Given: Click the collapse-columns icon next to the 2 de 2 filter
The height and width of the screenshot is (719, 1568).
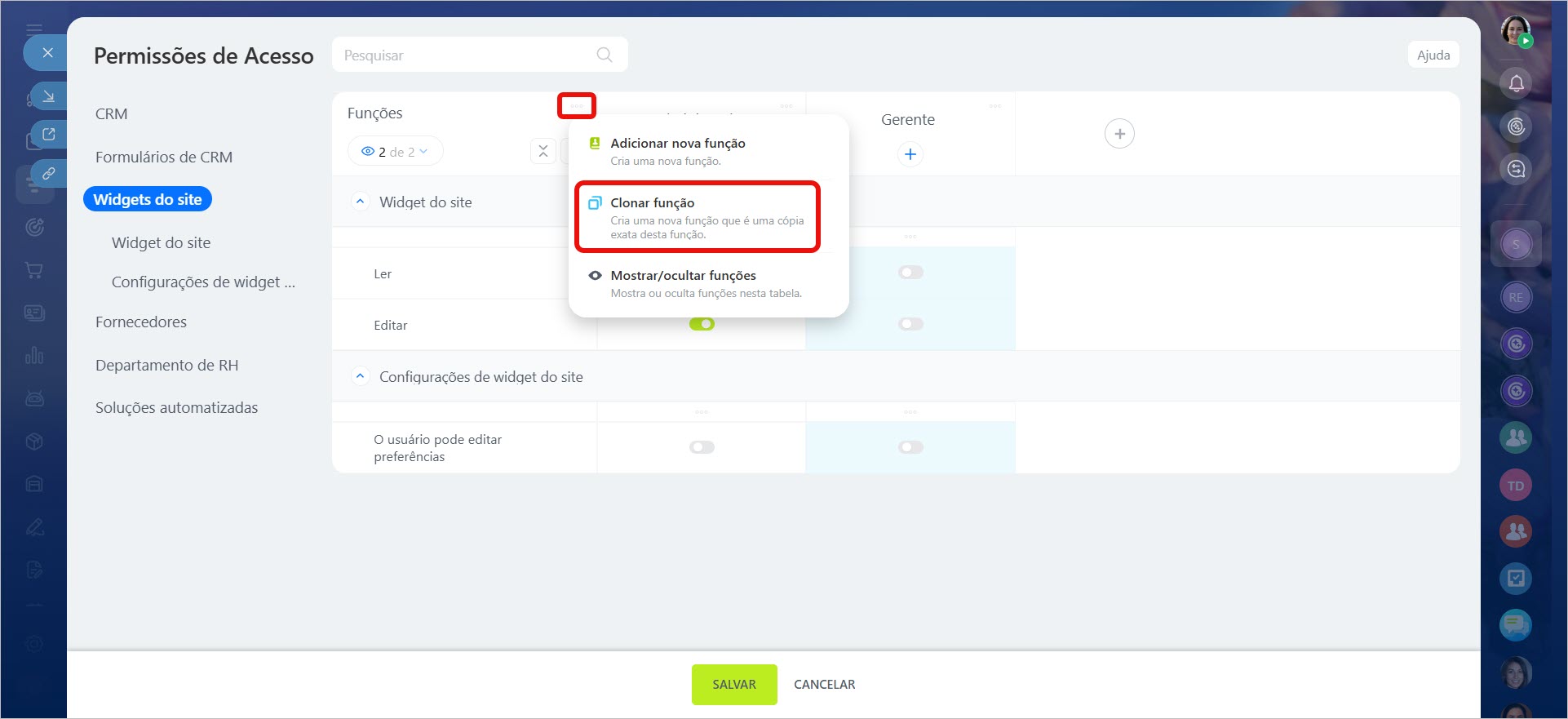Looking at the screenshot, I should pos(543,151).
